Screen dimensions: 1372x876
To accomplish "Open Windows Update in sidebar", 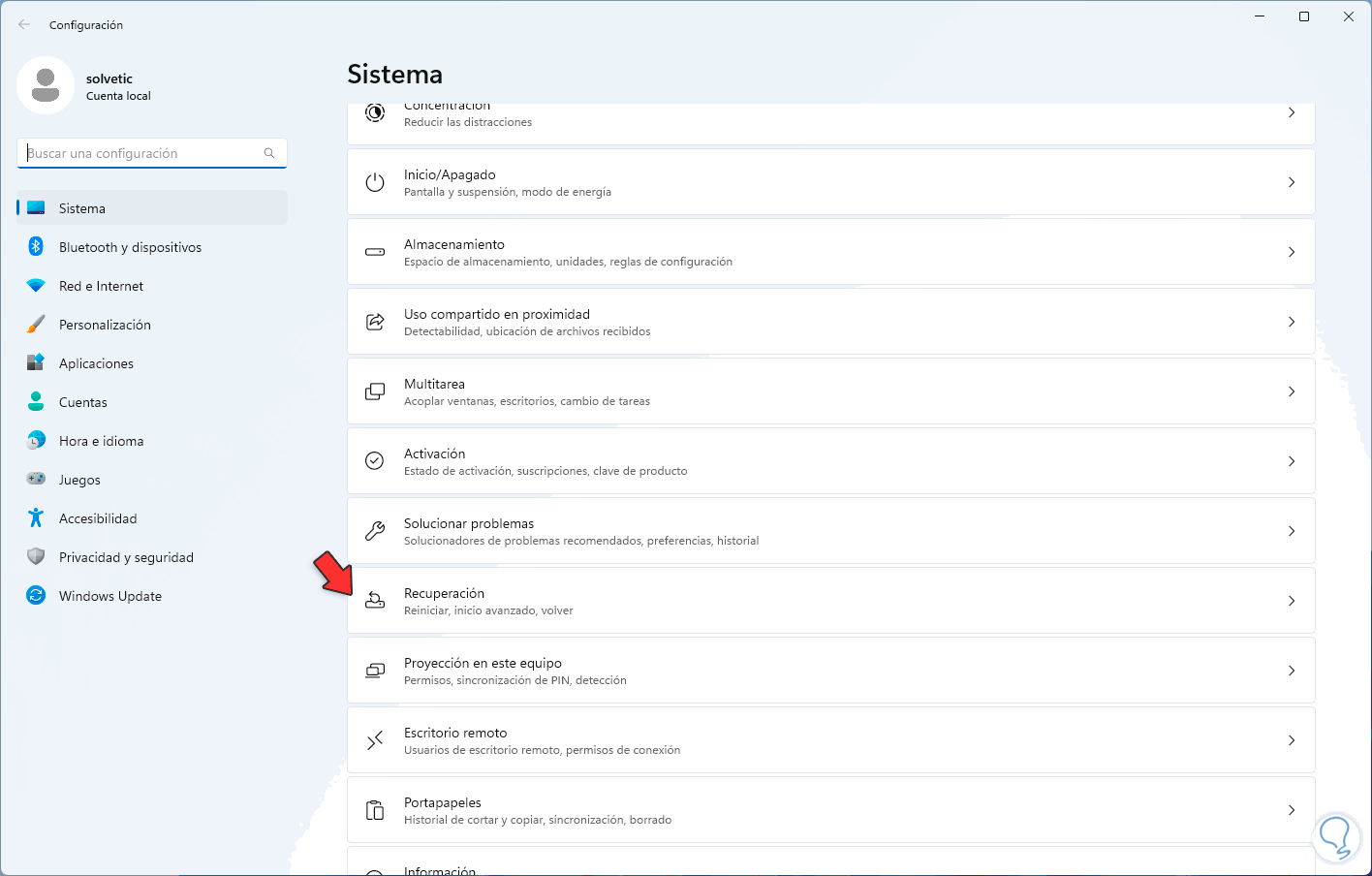I will 109,596.
